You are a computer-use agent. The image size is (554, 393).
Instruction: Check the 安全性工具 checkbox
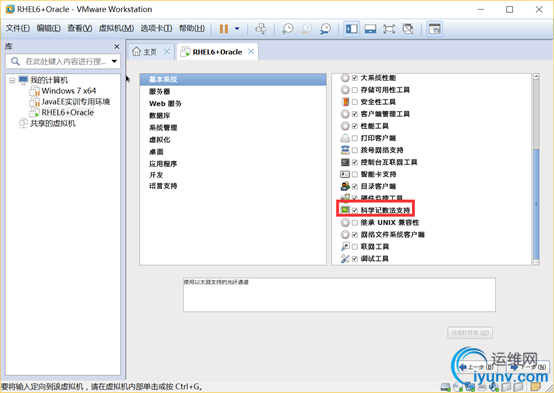point(355,102)
